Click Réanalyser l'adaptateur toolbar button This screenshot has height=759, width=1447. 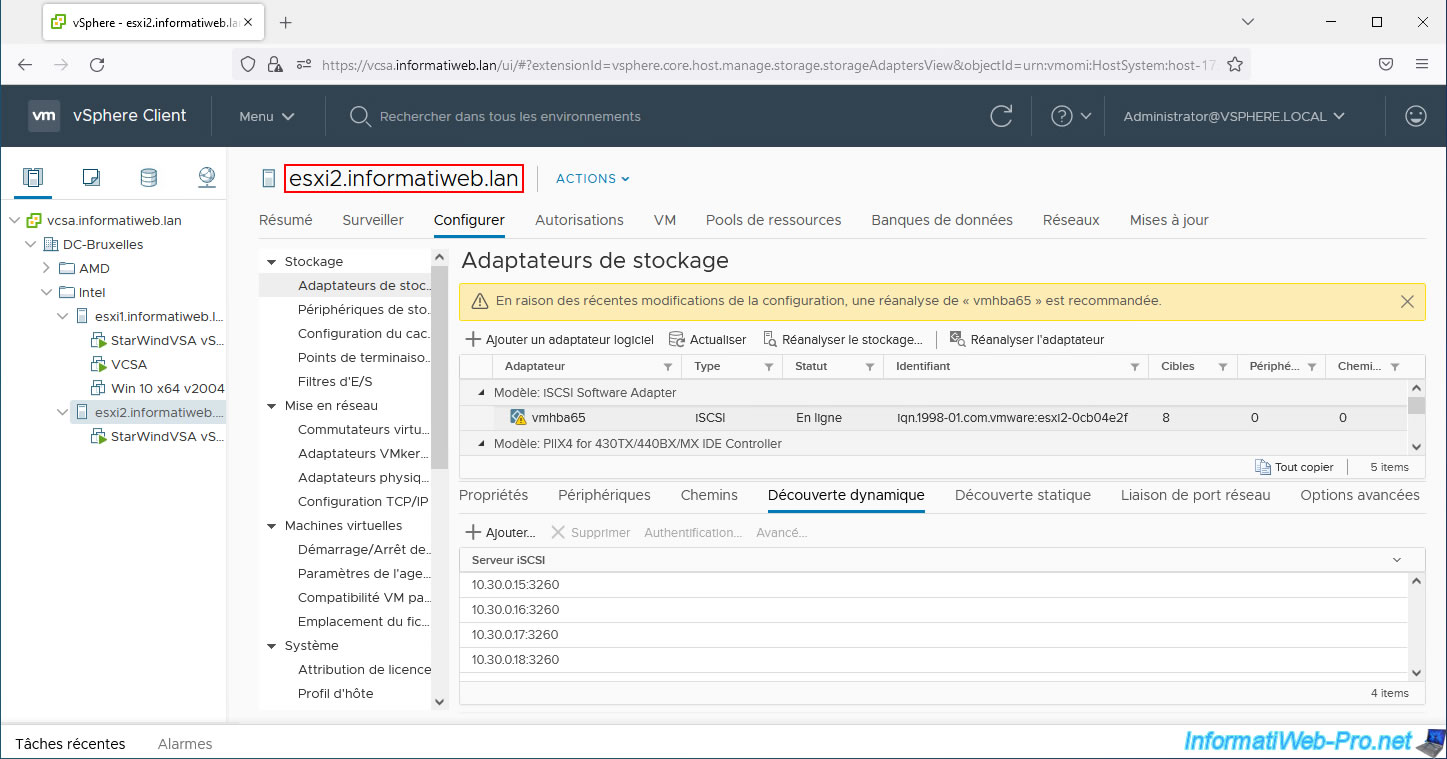tap(1027, 340)
